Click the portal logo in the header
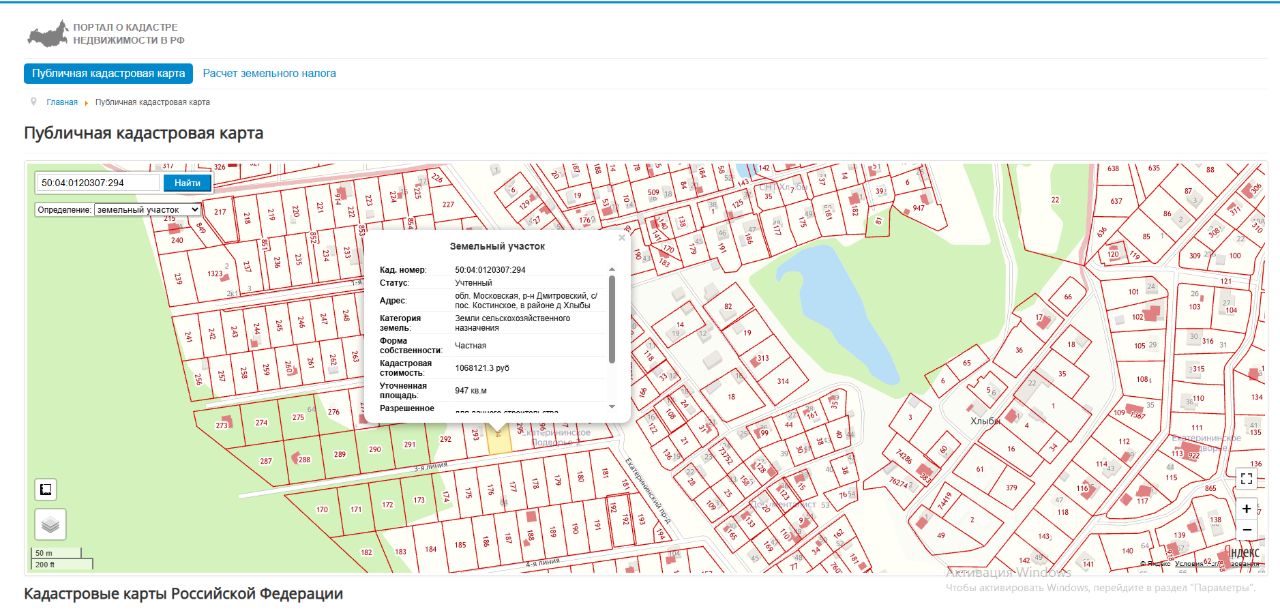This screenshot has width=1280, height=613. pos(105,34)
